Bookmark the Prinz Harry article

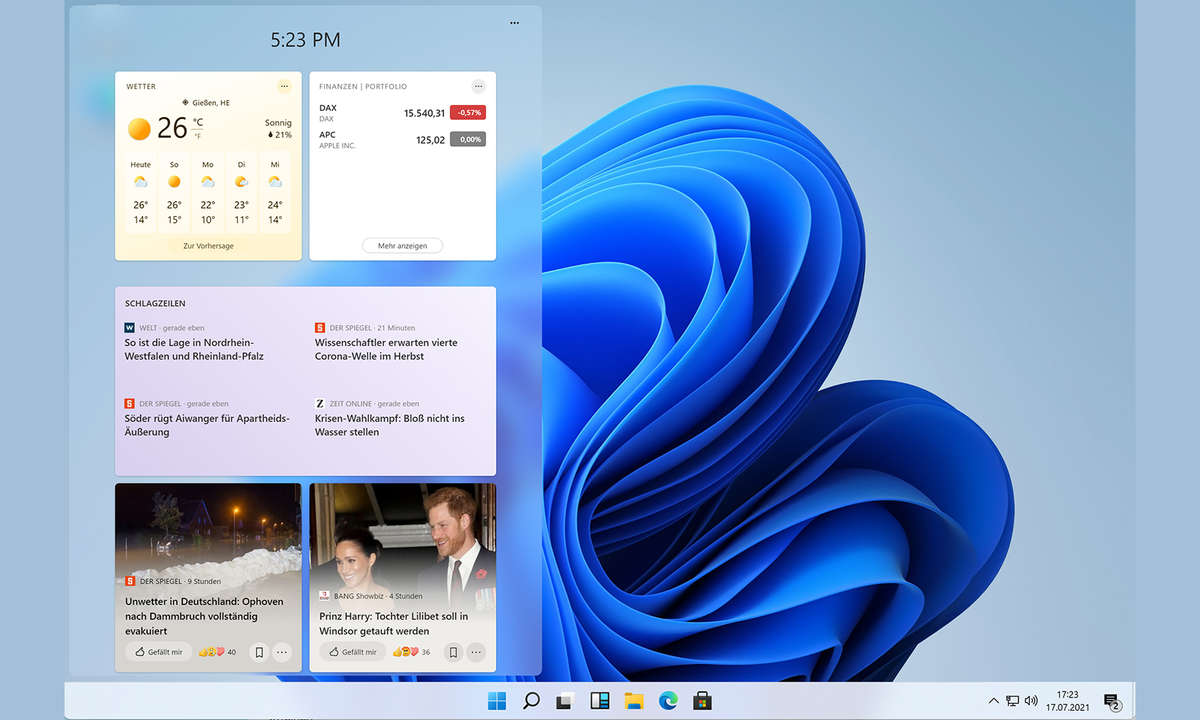pyautogui.click(x=453, y=652)
